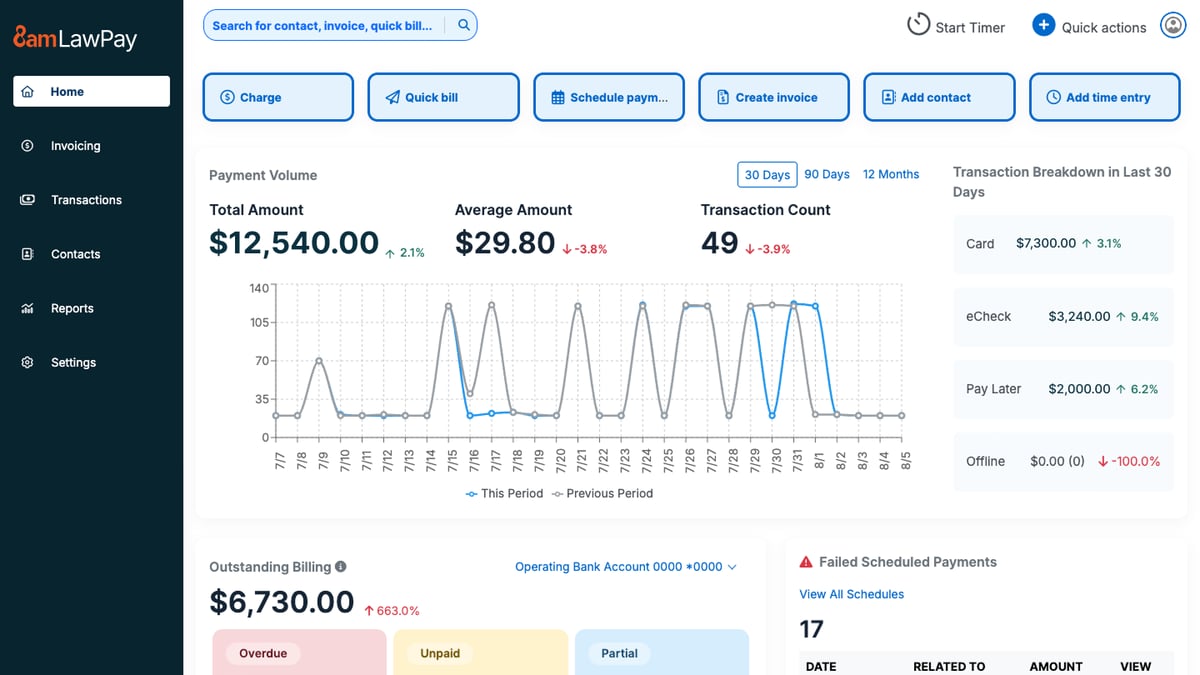Switch chart to 90 Days
This screenshot has width=1200, height=675.
pos(826,174)
